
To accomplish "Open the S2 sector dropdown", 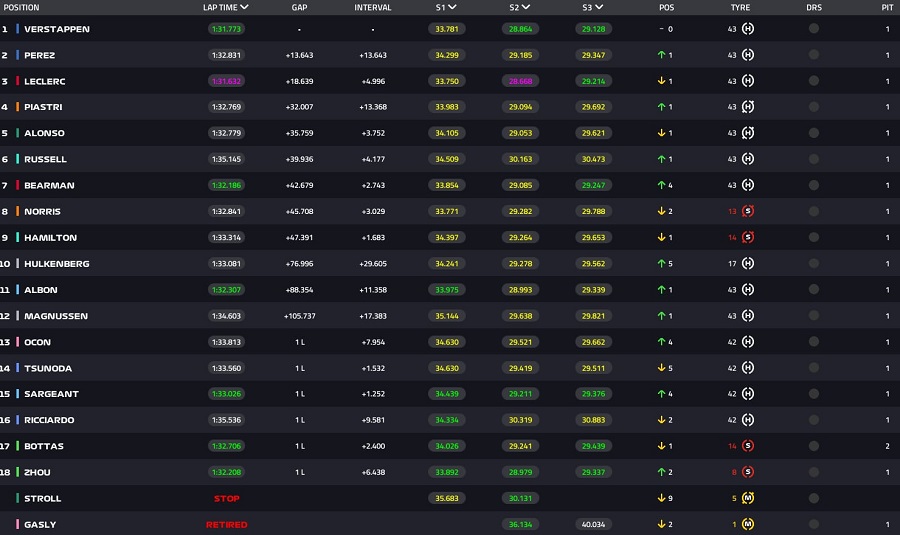I will tap(526, 7).
